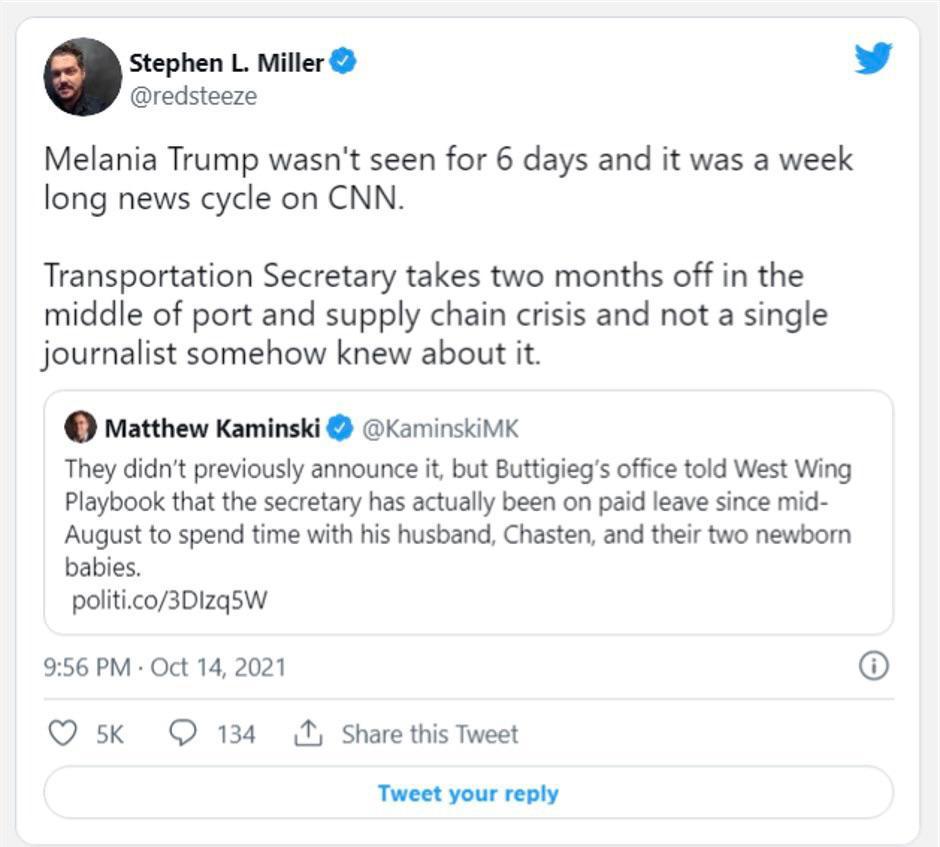Viewport: 940px width, 847px height.
Task: Click Share this Tweet text
Action: pyautogui.click(x=430, y=734)
